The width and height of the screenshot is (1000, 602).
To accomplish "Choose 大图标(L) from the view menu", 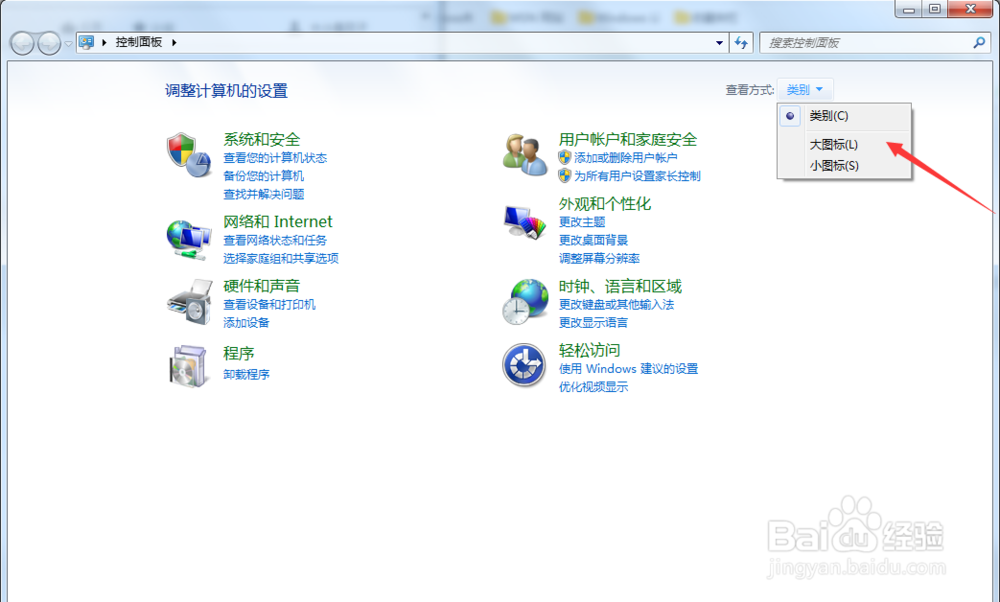I will coord(834,145).
